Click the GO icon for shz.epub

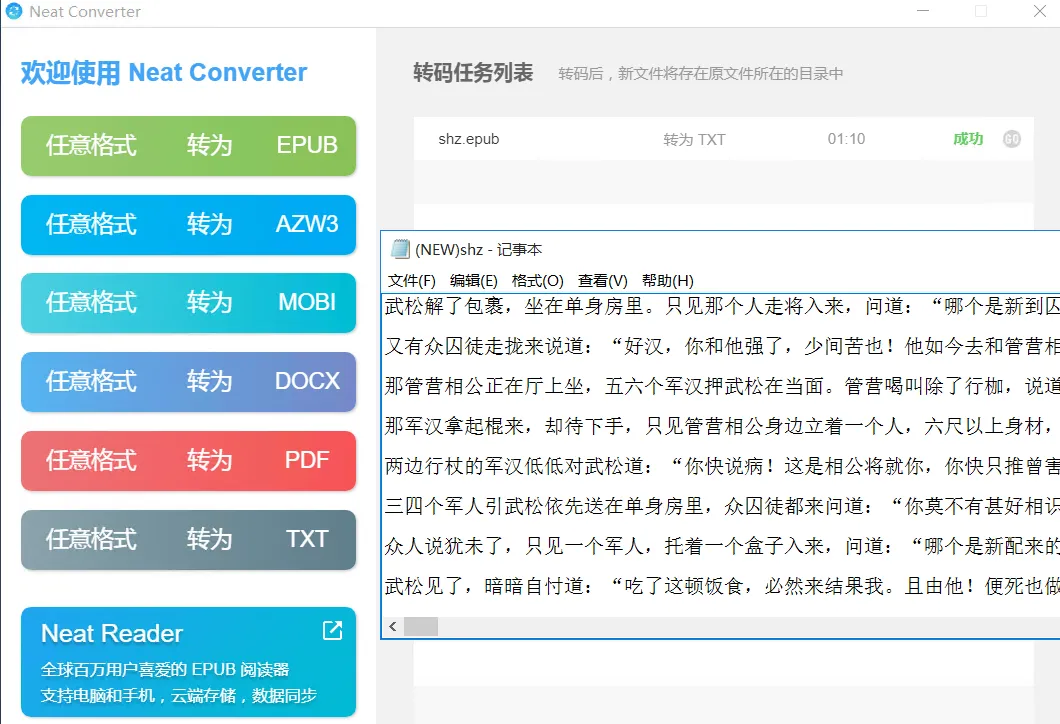click(1011, 139)
